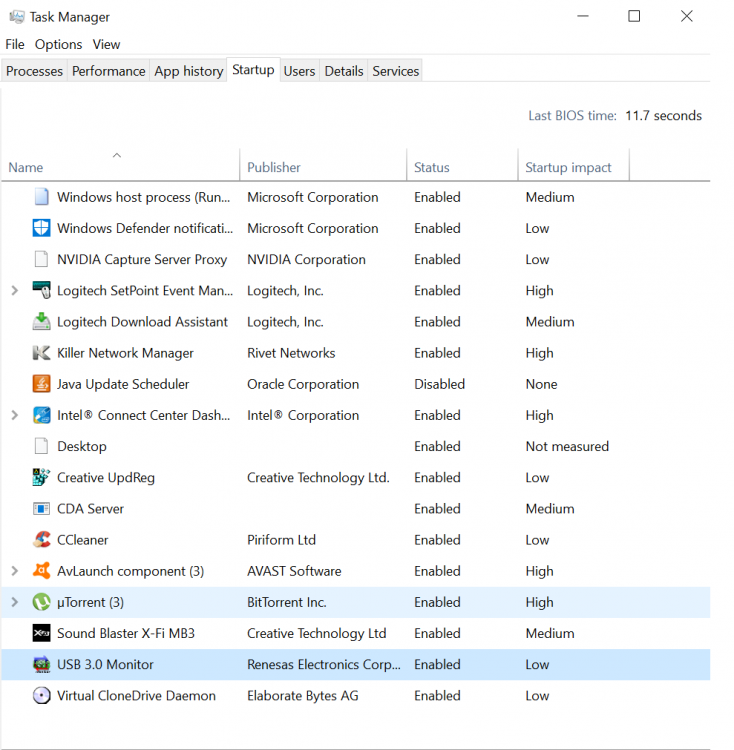Open the Options menu
734x750 pixels.
pos(58,44)
